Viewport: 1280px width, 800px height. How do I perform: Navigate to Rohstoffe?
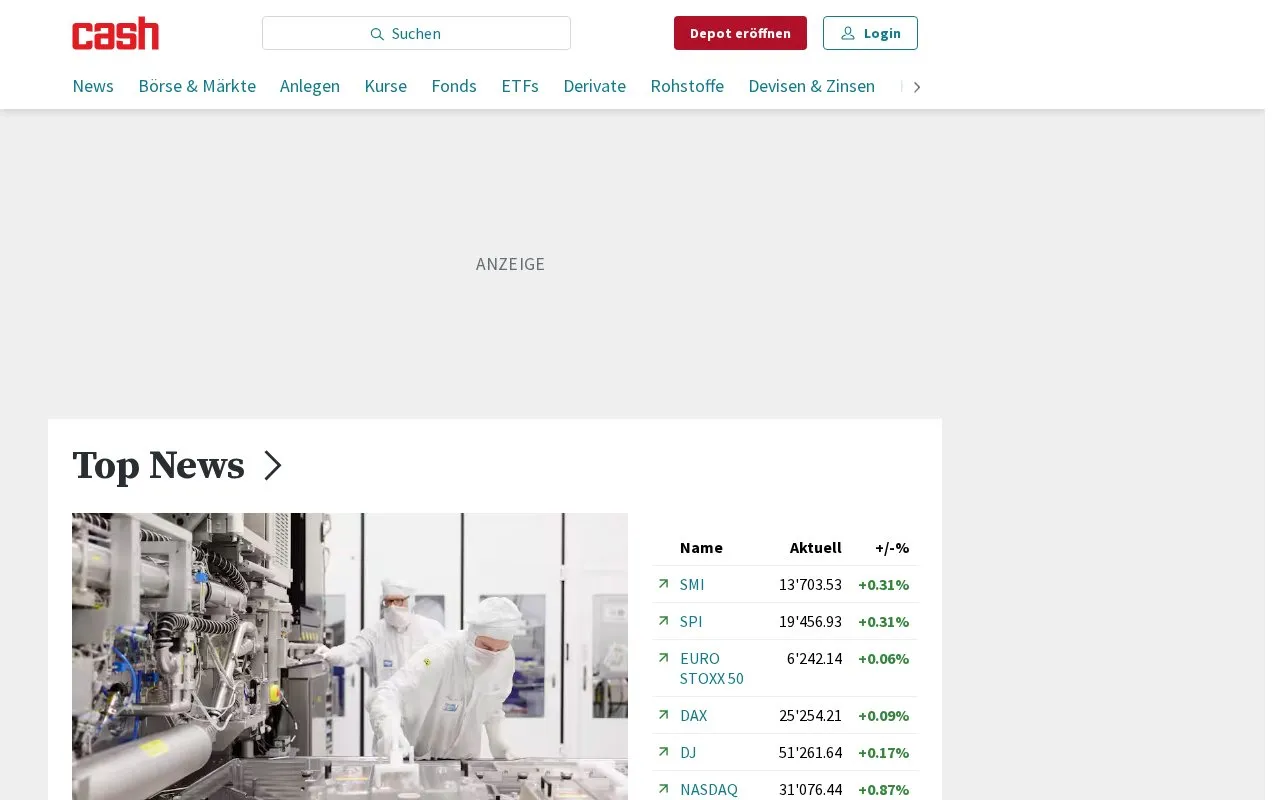pos(687,86)
